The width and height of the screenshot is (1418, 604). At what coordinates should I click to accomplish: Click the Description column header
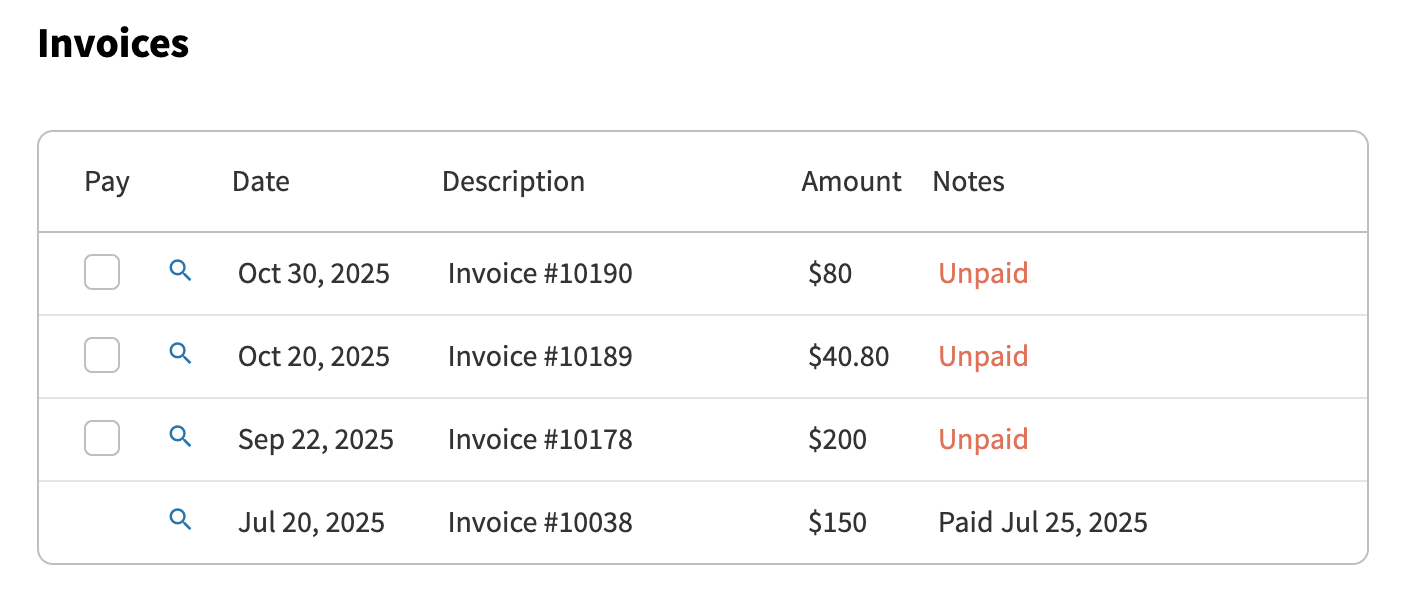tap(513, 182)
